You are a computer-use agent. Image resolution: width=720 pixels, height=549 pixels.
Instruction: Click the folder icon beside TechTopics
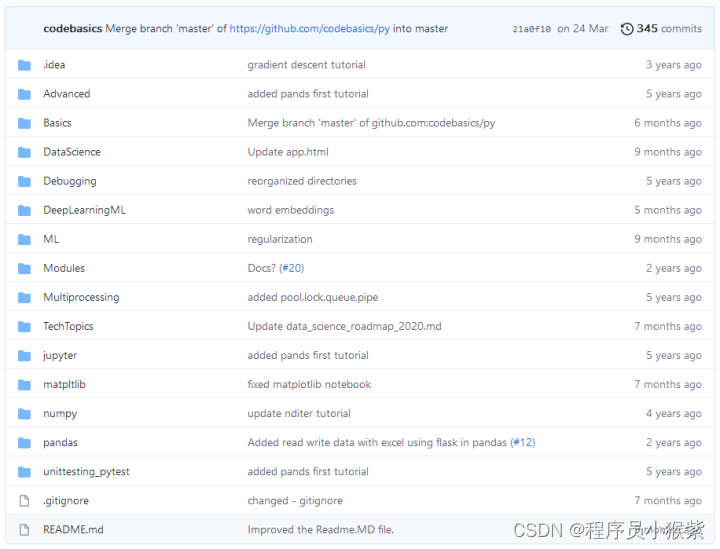(24, 326)
